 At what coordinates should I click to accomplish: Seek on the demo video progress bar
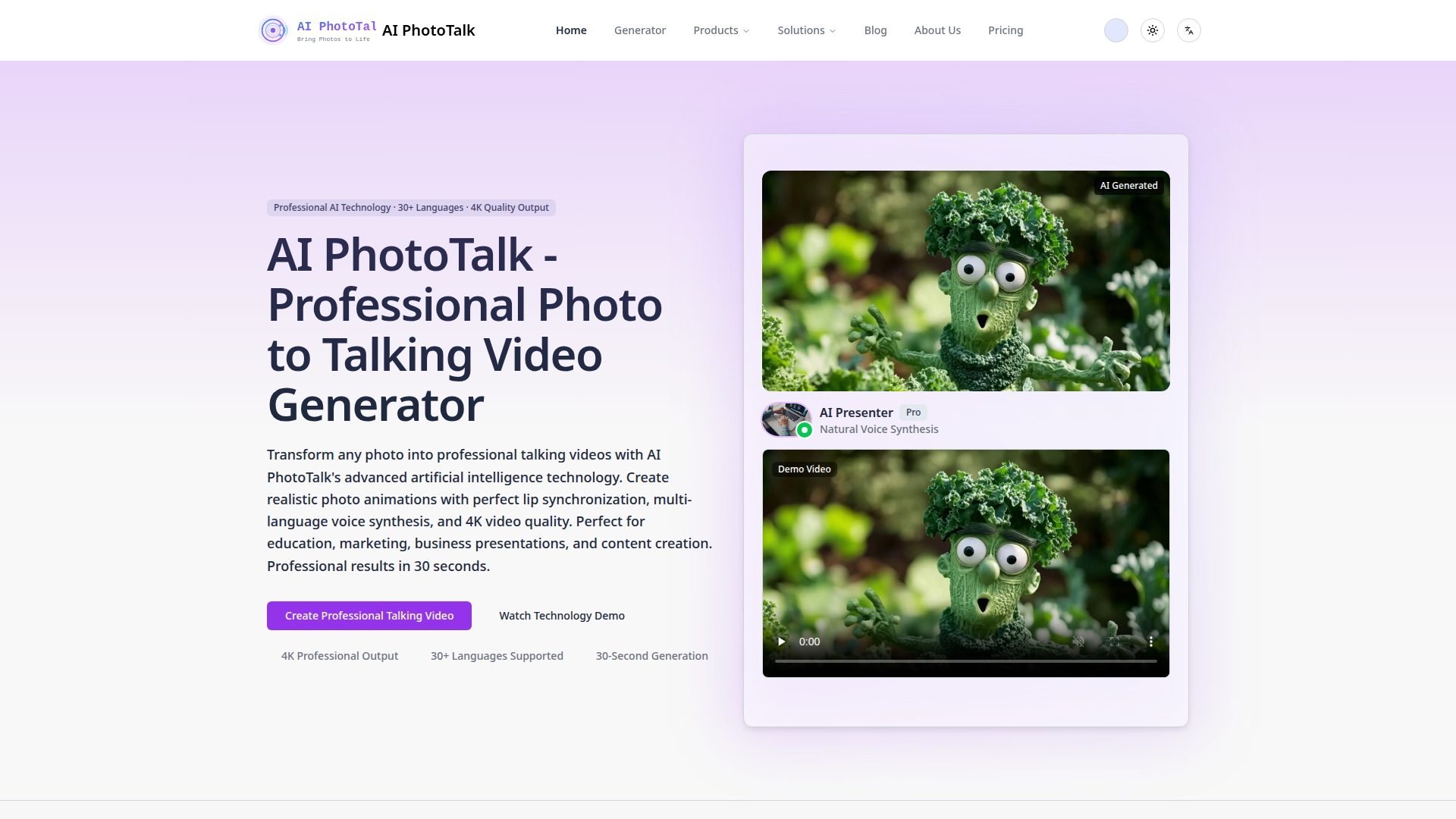(965, 661)
